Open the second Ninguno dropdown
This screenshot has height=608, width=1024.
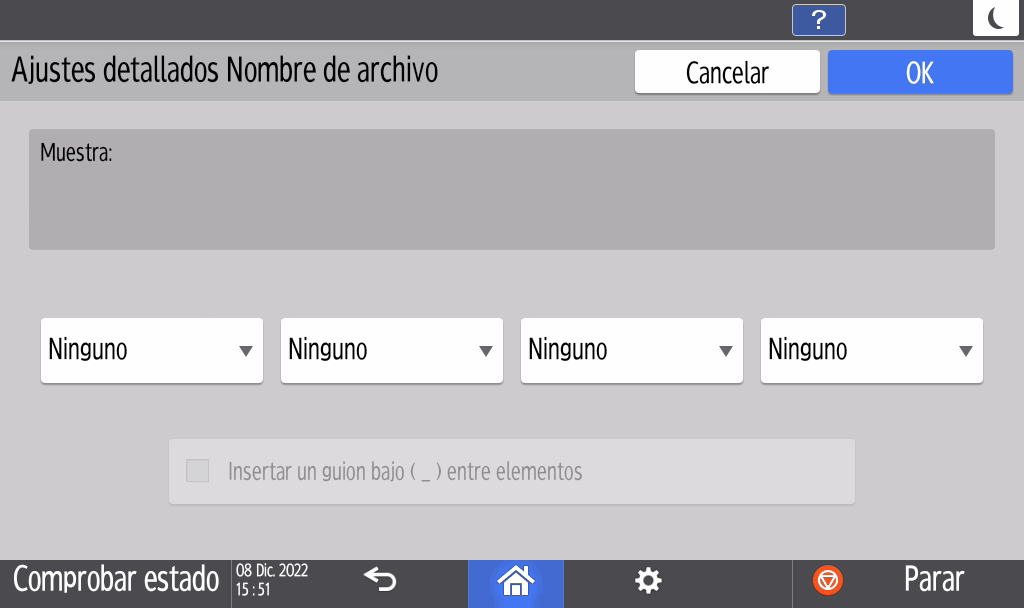[391, 350]
